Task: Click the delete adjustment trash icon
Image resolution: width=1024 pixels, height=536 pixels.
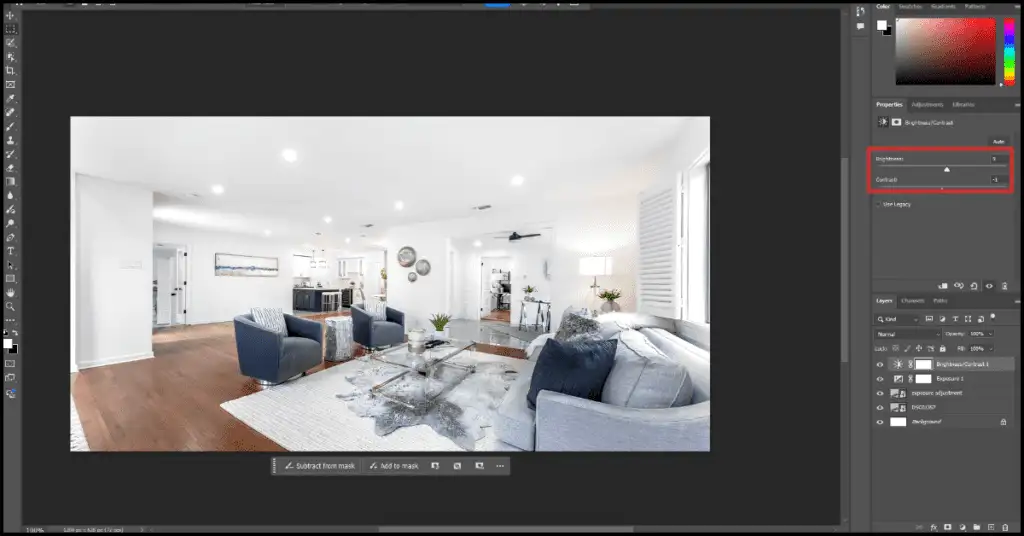Action: point(1004,286)
